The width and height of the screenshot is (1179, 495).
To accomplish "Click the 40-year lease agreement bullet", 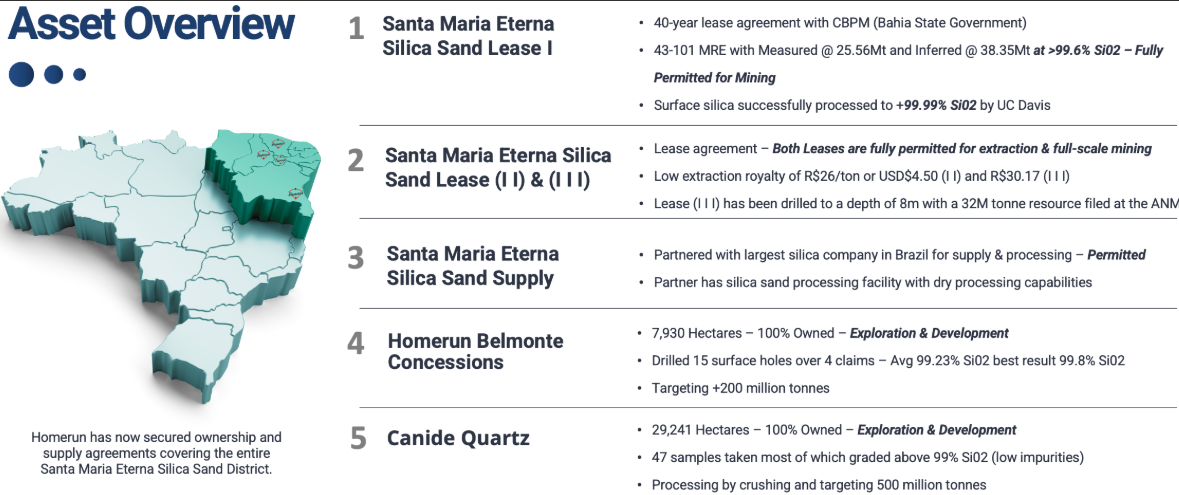I will click(840, 22).
